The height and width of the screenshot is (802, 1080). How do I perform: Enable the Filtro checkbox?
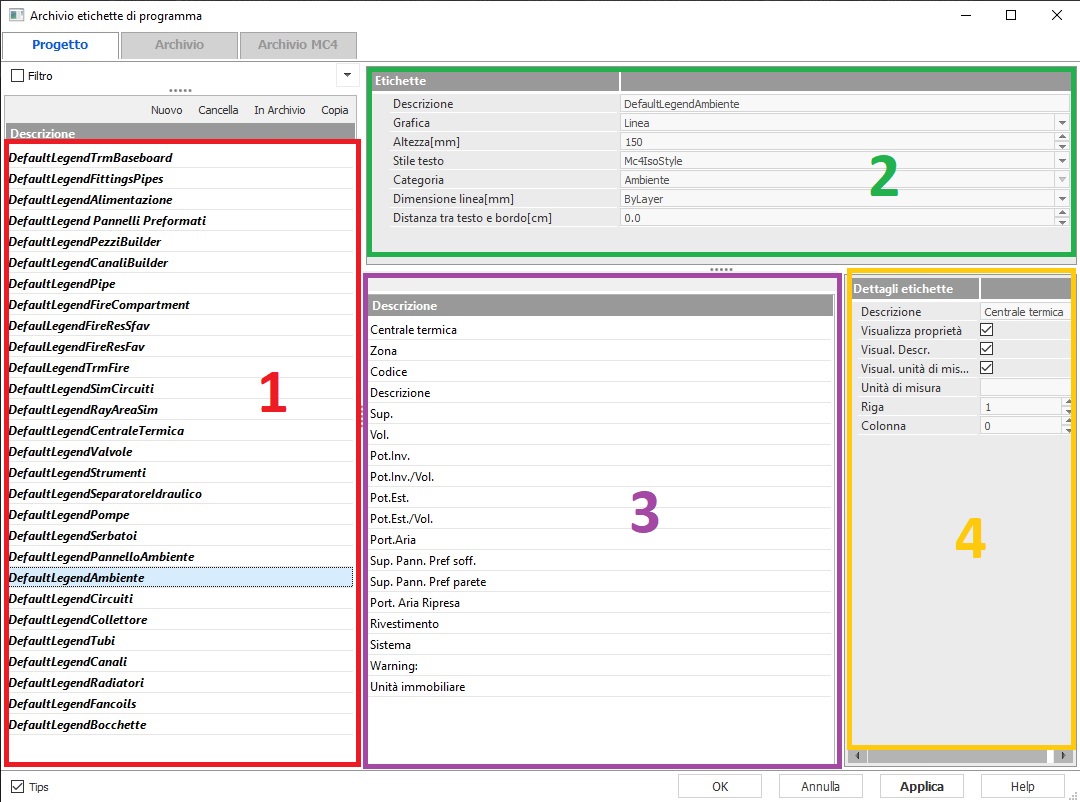18,76
